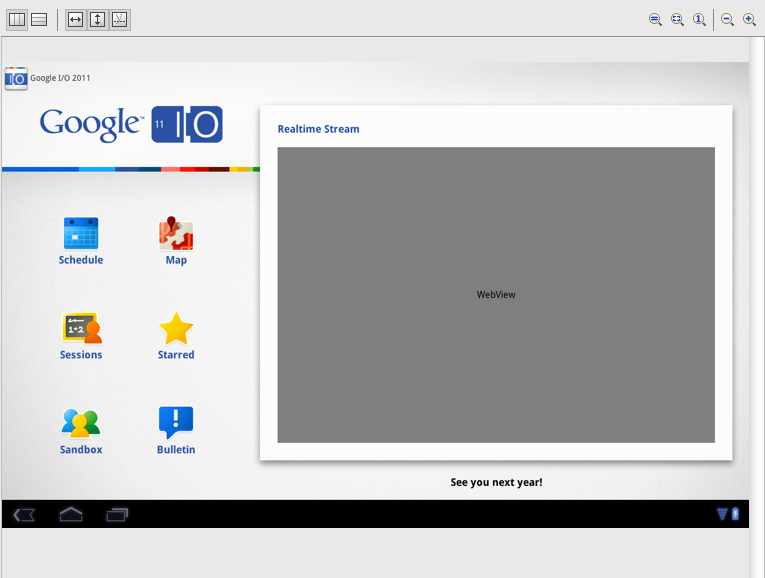This screenshot has height=578, width=765.
Task: Click the emulate real size zoom icon
Action: 655,19
